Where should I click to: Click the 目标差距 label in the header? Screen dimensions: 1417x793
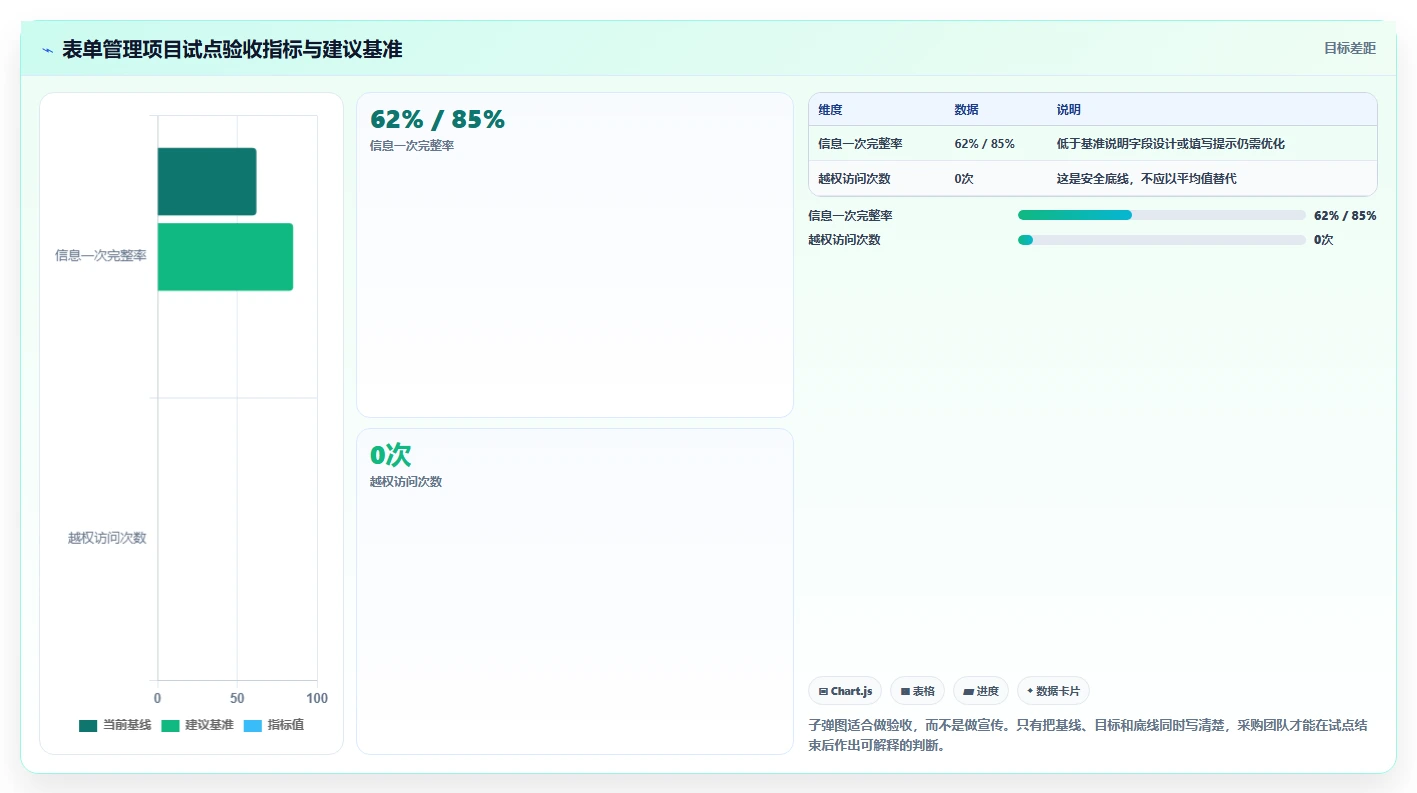click(x=1350, y=48)
